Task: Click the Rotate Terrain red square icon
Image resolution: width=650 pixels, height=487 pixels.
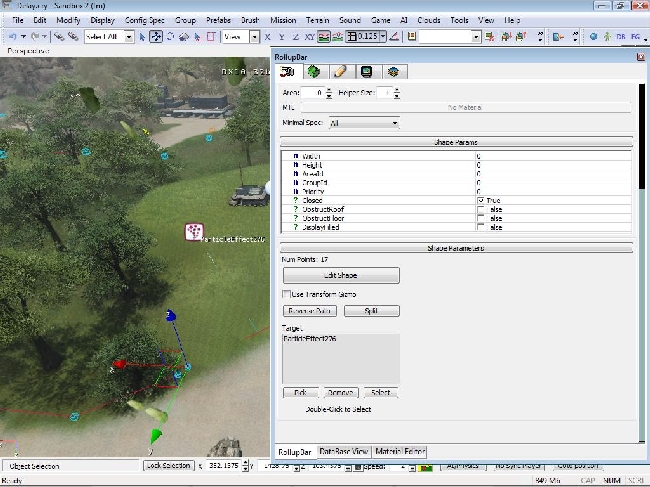Action: click(211, 37)
